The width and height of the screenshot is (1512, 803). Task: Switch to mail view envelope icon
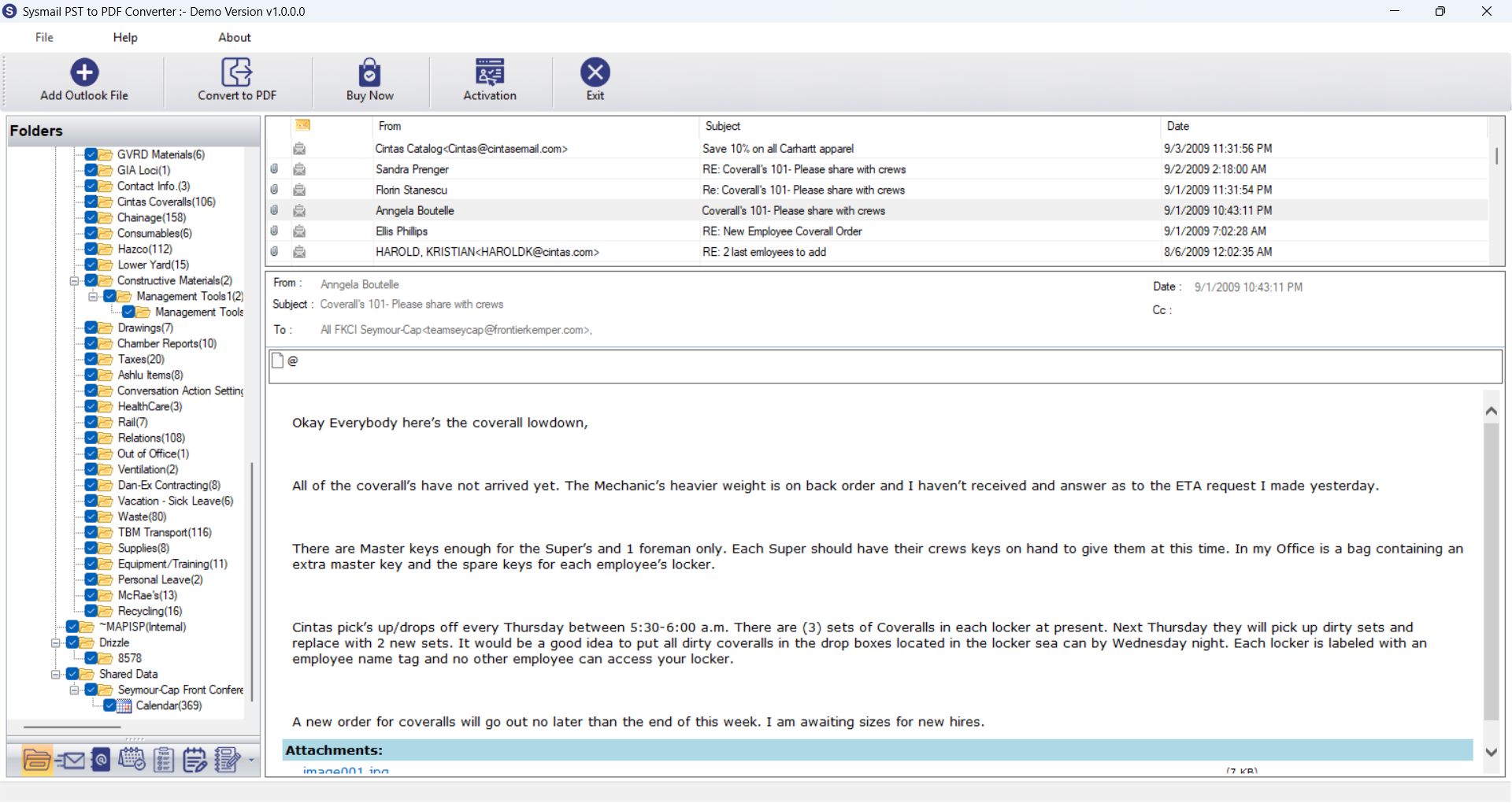[x=71, y=760]
